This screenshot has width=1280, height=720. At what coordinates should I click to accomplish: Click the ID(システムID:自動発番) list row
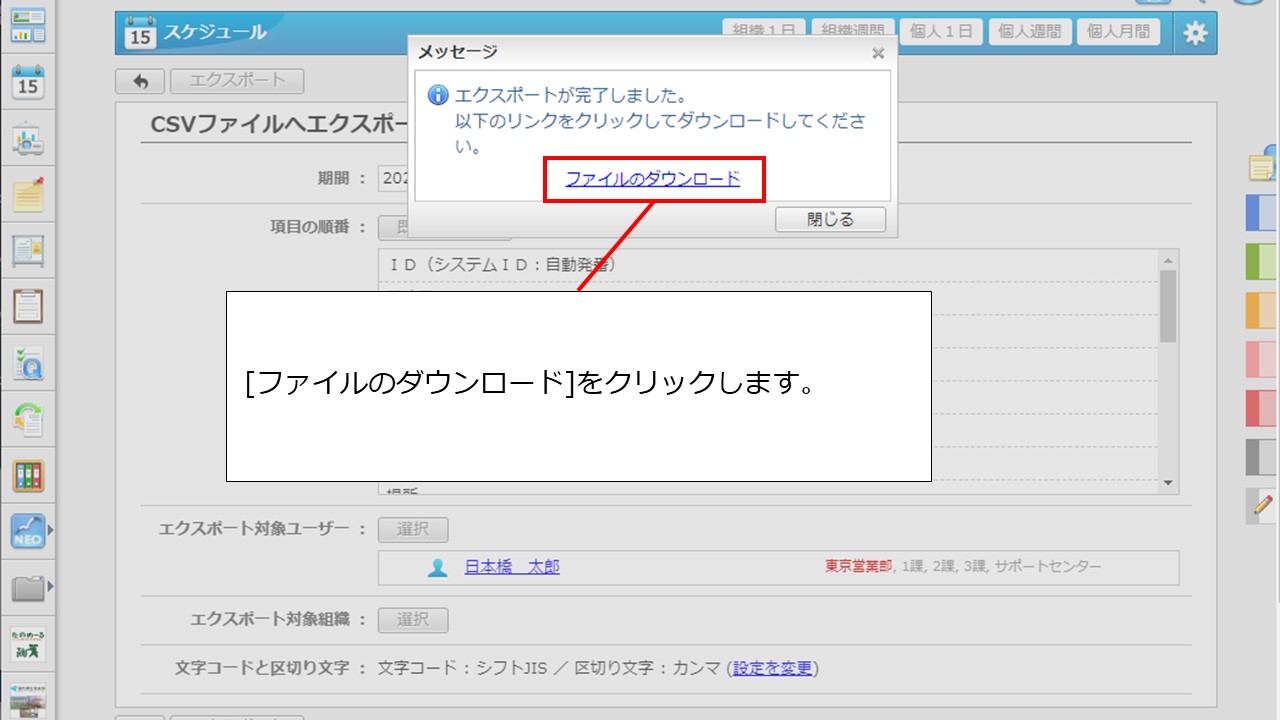768,265
